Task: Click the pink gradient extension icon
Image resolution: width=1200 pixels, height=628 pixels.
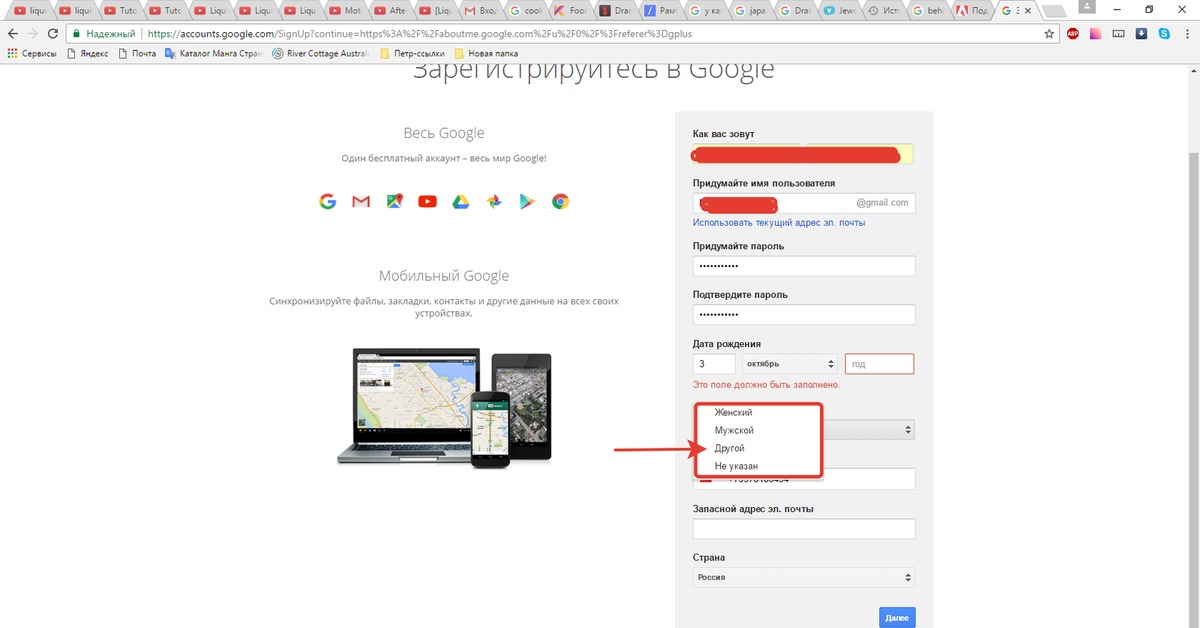Action: (x=1096, y=33)
